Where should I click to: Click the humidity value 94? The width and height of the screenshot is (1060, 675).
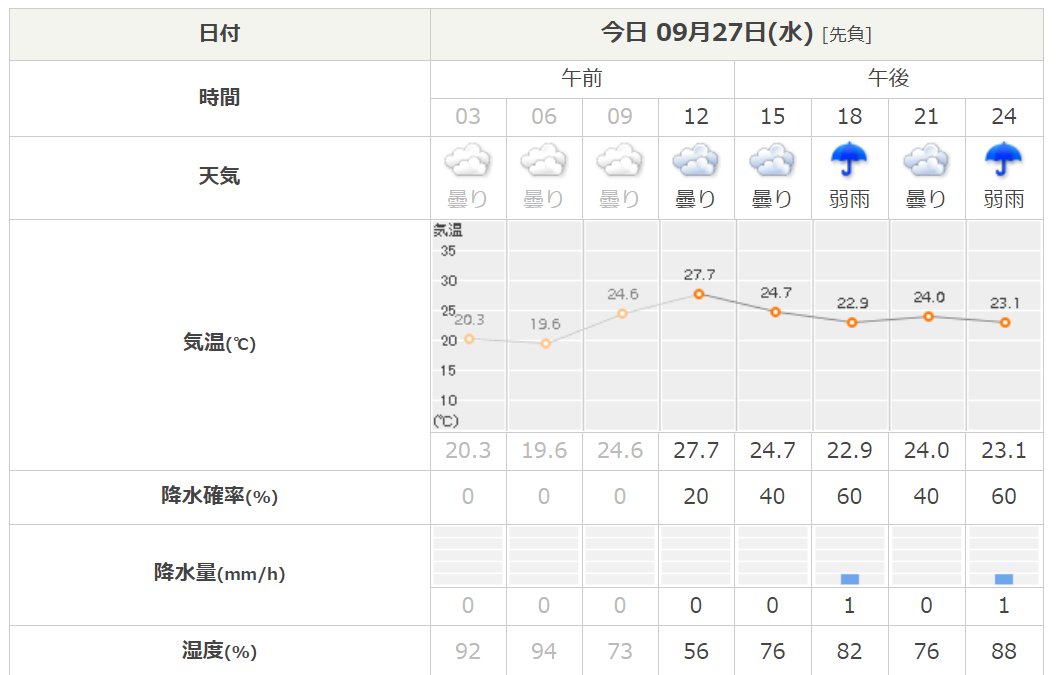tap(544, 651)
